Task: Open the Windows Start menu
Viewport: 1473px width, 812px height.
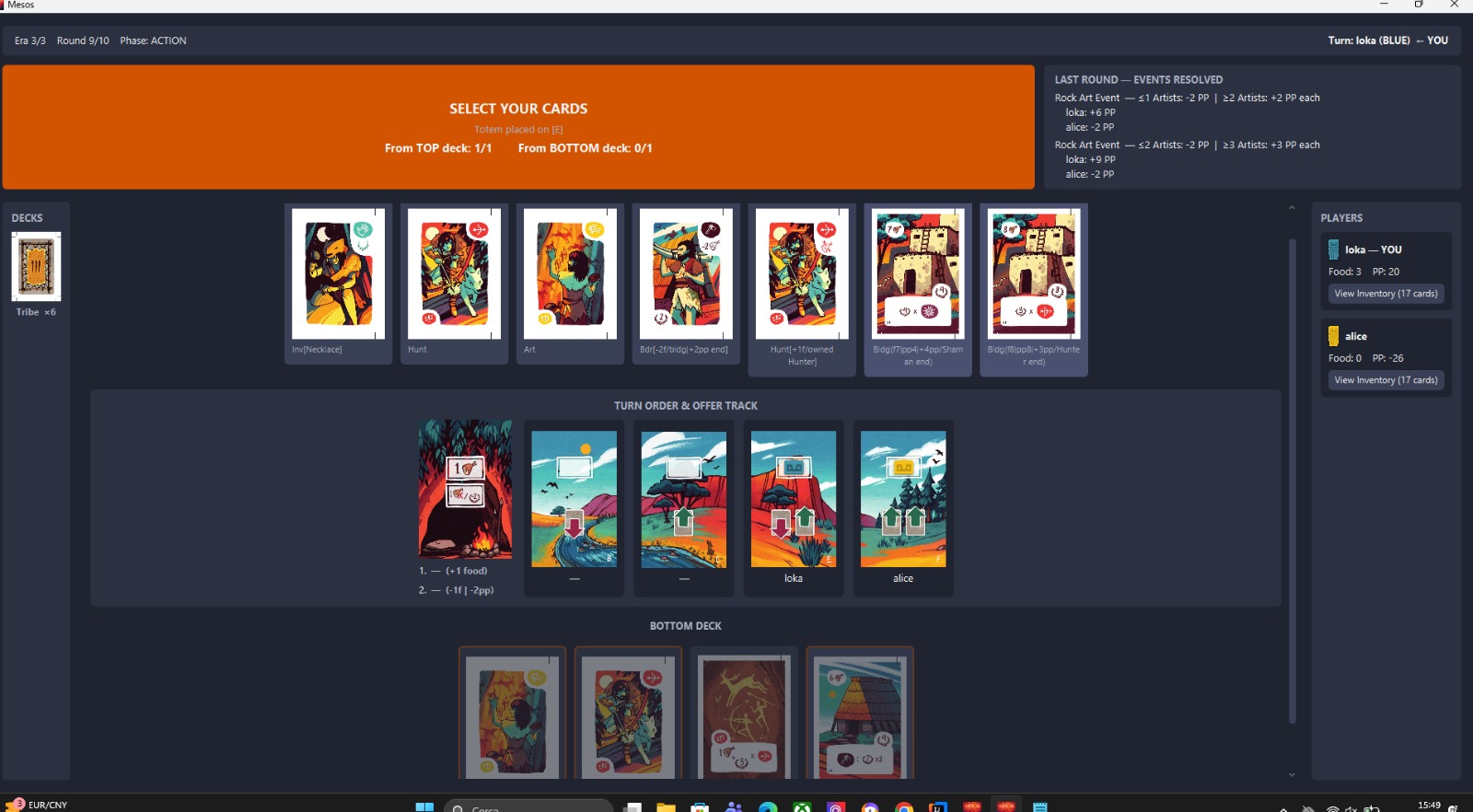Action: (424, 806)
